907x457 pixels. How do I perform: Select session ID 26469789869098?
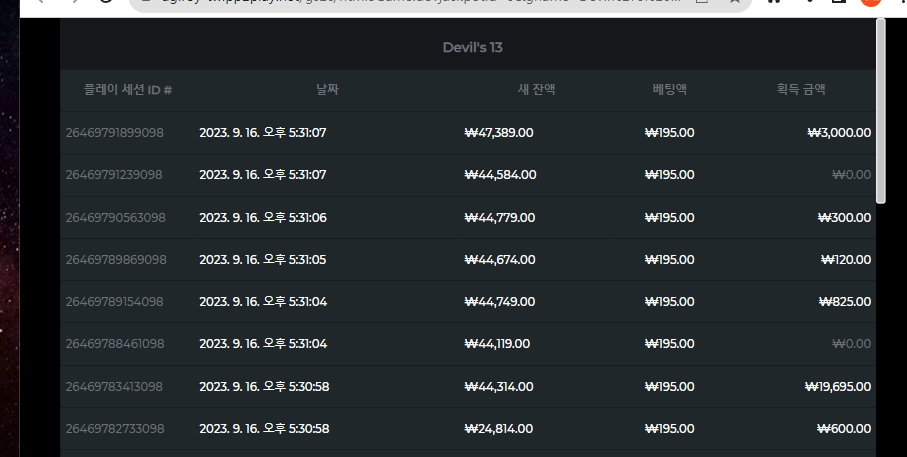pyautogui.click(x=116, y=260)
